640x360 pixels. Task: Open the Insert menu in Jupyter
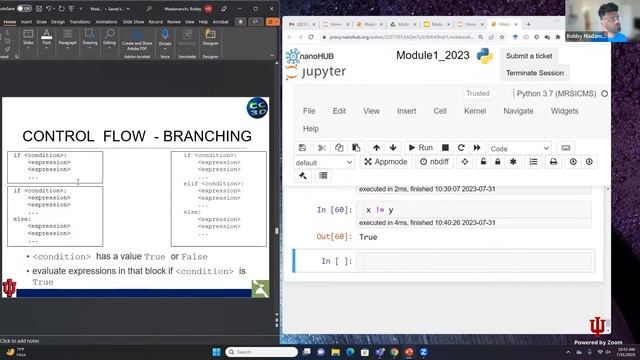(407, 111)
